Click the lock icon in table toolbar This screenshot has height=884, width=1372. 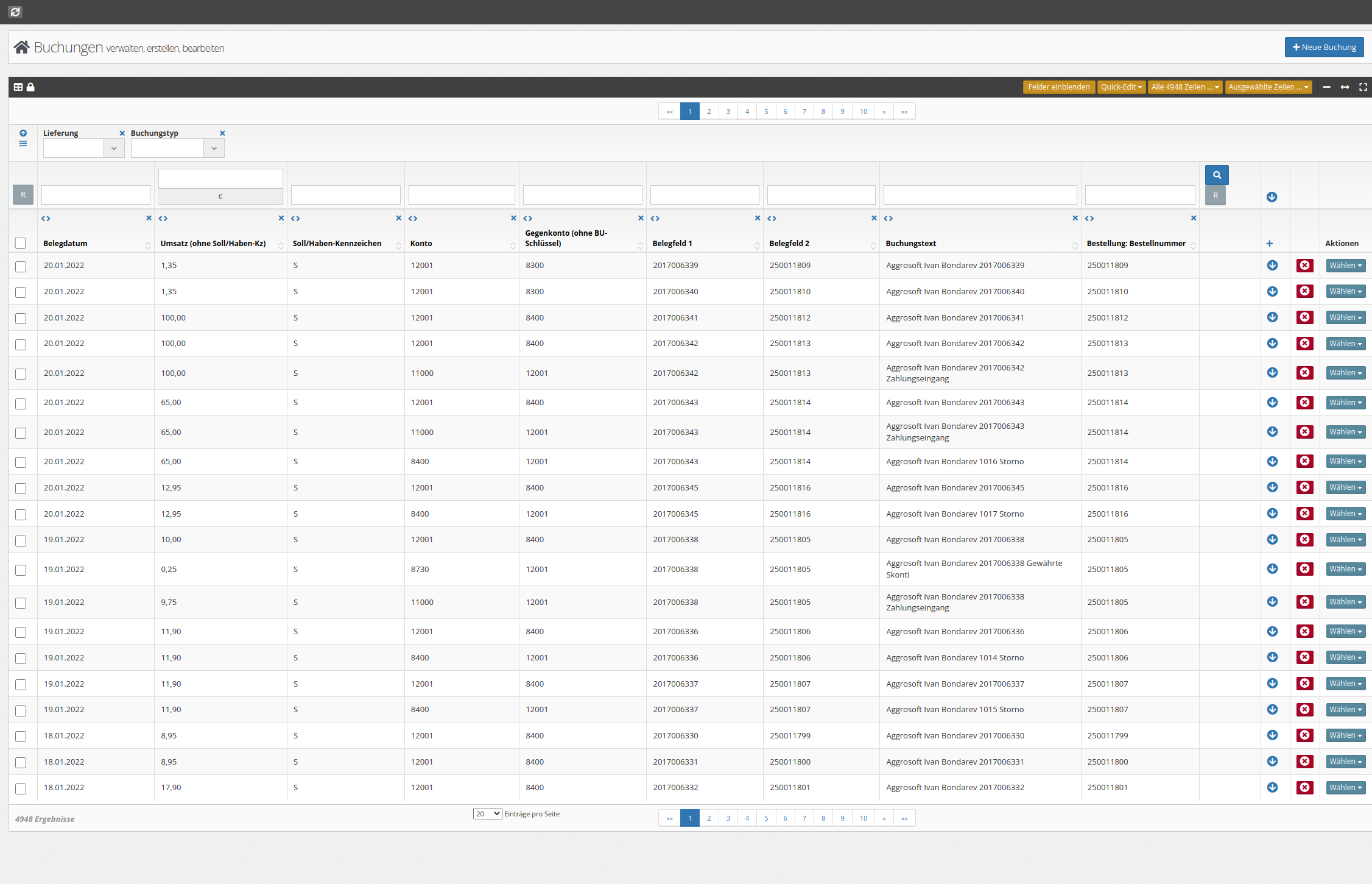coord(30,87)
